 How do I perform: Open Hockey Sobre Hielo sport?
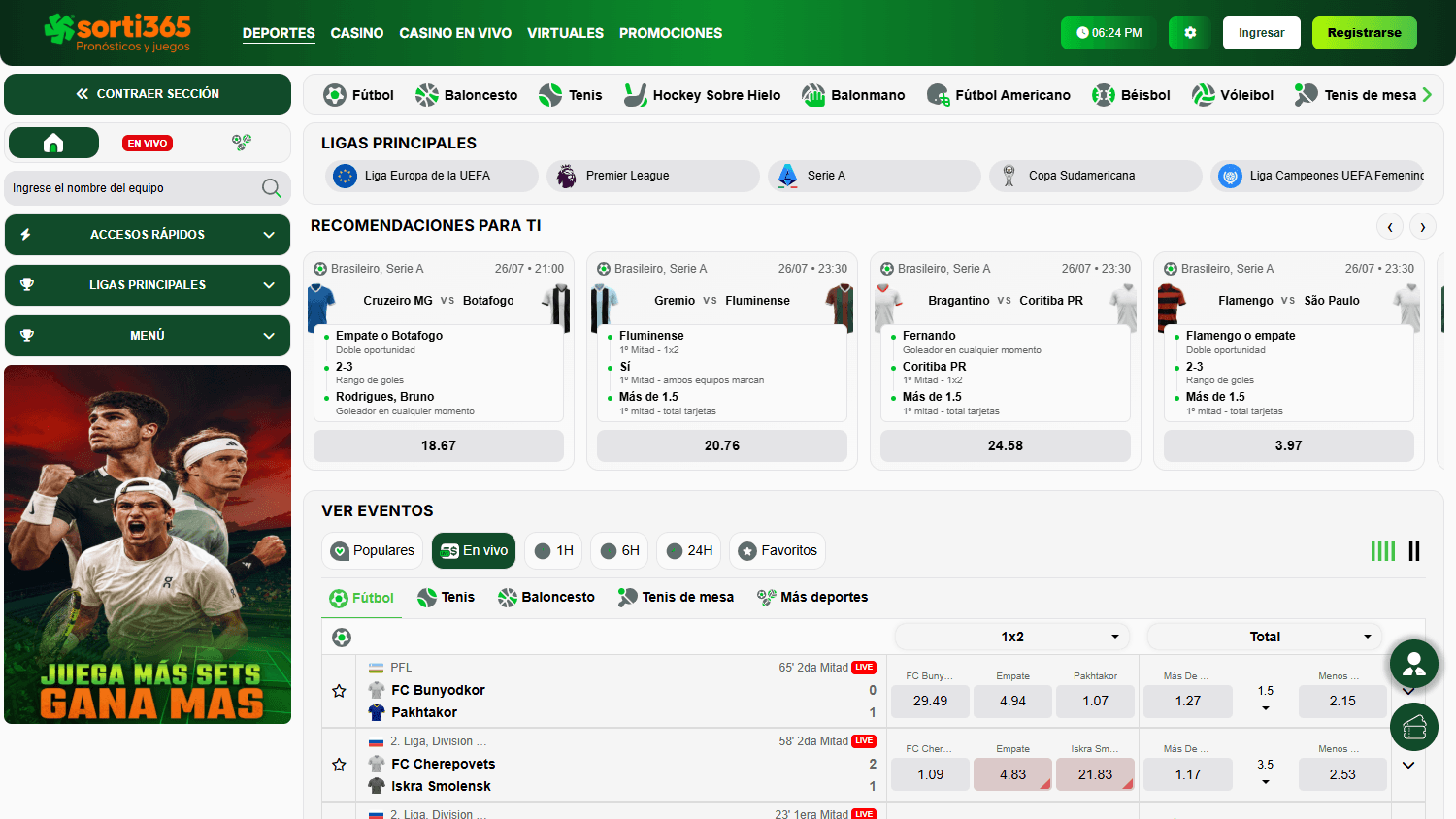click(x=702, y=95)
